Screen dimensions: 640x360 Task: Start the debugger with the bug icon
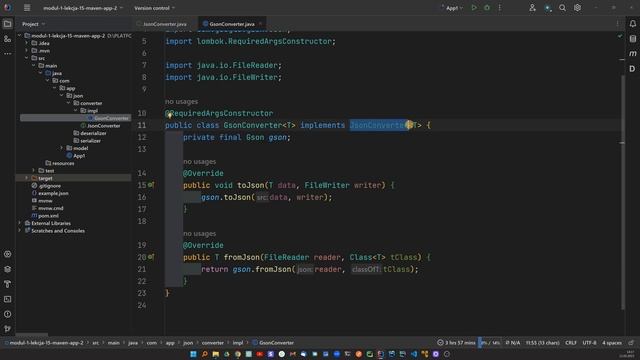pos(487,8)
